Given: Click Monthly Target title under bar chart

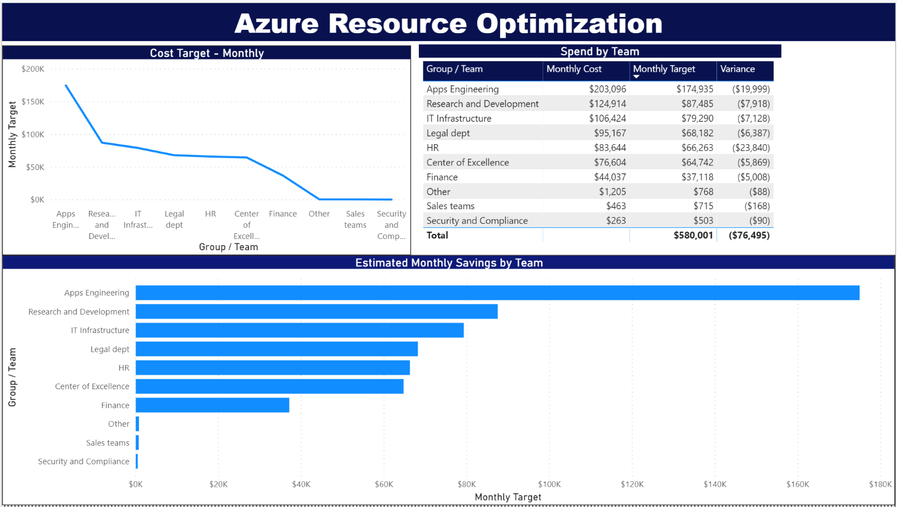Looking at the screenshot, I should click(x=508, y=497).
